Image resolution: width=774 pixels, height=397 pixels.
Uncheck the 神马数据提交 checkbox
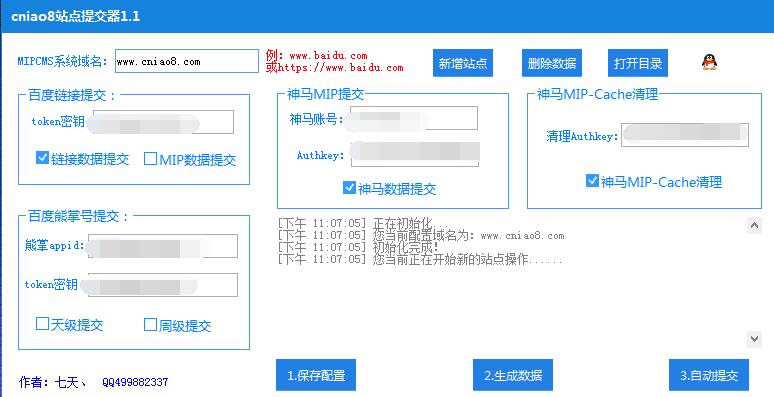coord(349,188)
